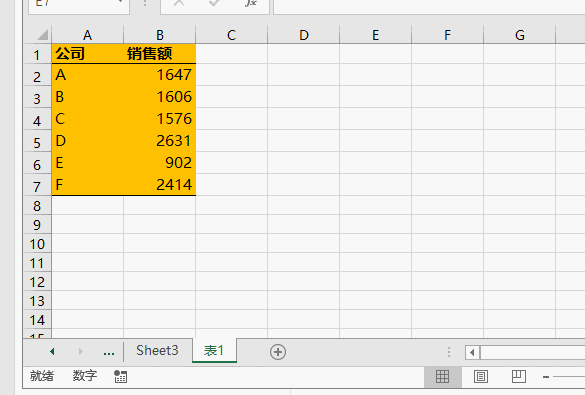
Task: Switch to the Sheet3 tab
Action: [x=157, y=351]
